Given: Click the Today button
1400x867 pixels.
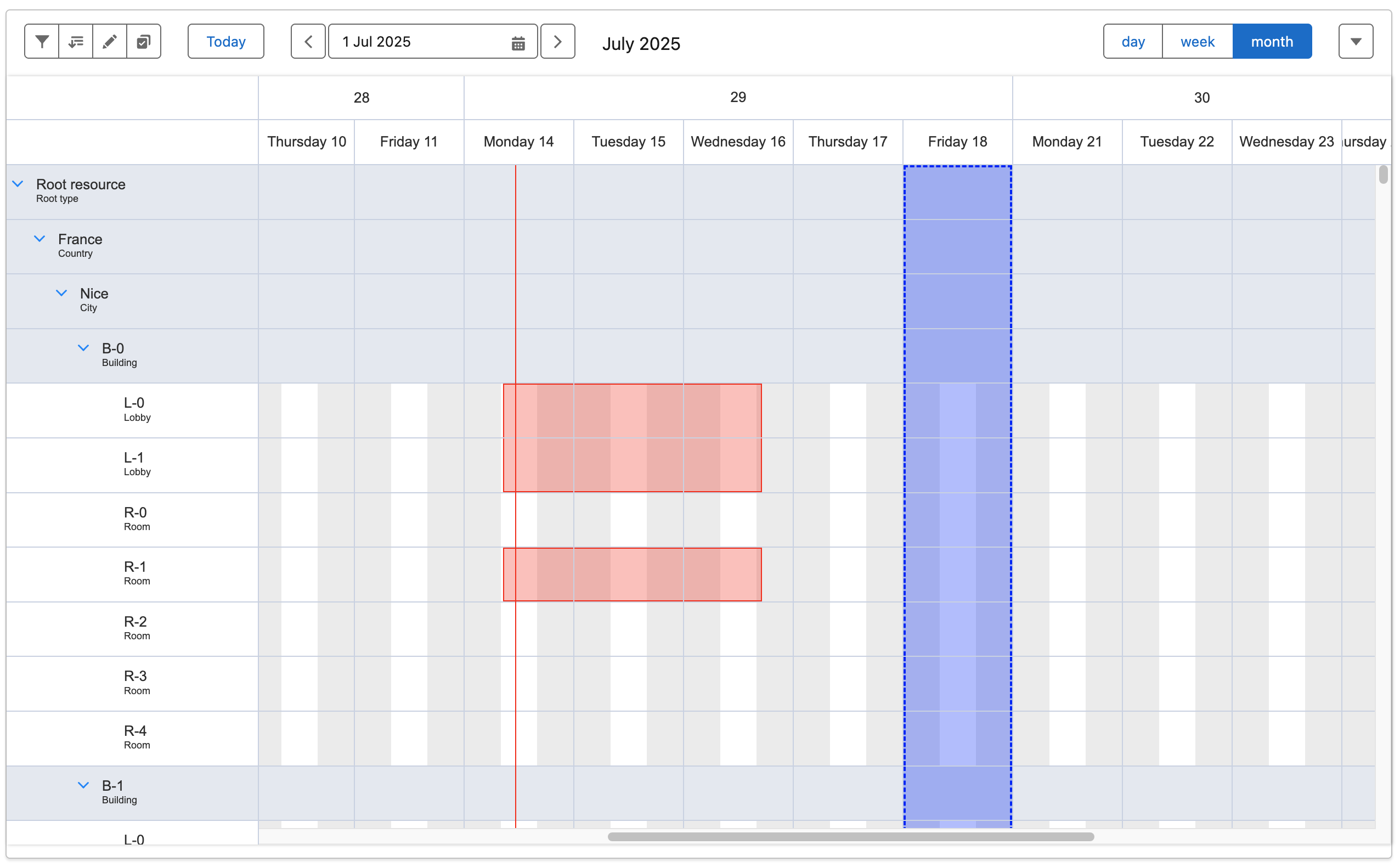Looking at the screenshot, I should coord(225,41).
